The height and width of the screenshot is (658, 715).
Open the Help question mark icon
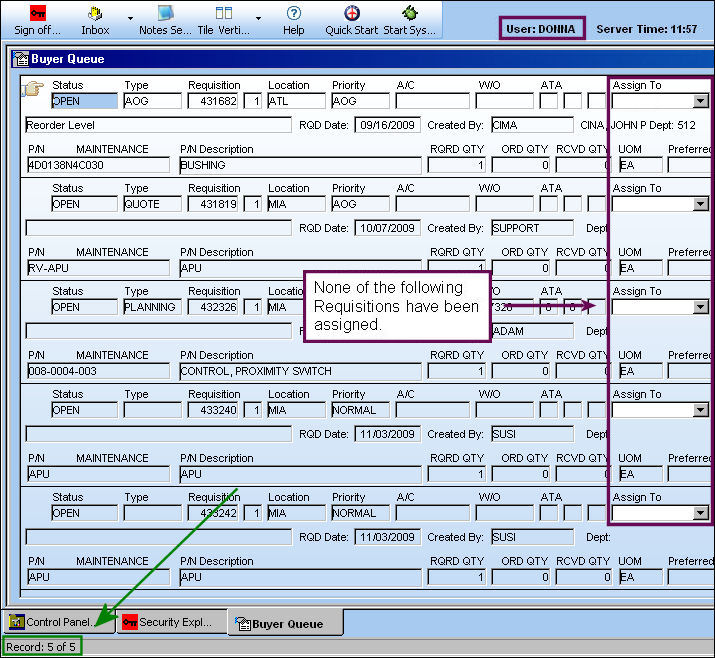pyautogui.click(x=294, y=13)
